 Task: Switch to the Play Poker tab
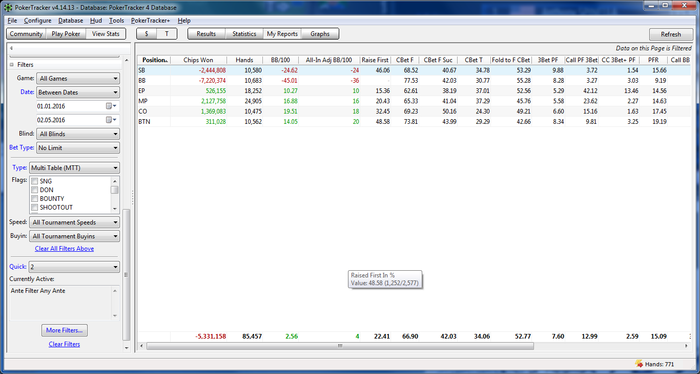[66, 34]
